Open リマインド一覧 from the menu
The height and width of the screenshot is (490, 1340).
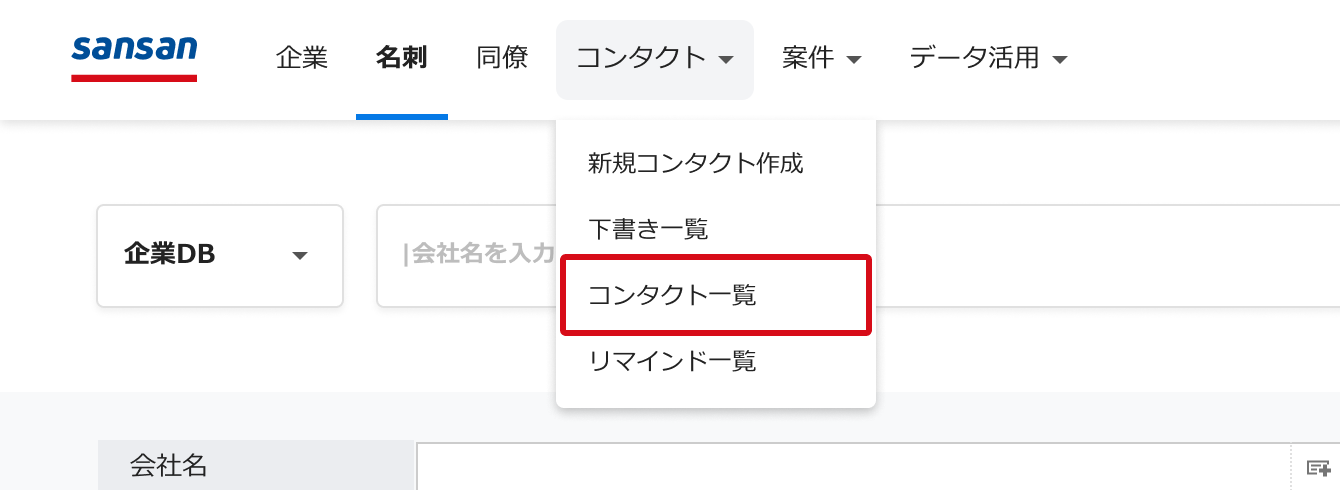672,361
